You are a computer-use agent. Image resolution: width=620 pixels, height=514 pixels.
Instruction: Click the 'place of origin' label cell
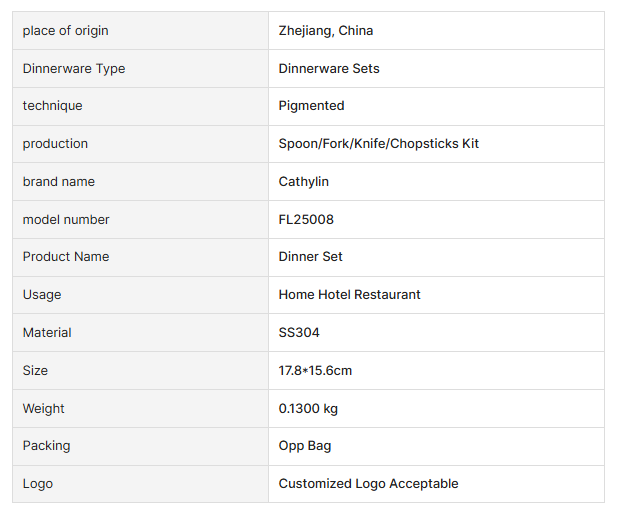[x=66, y=31]
